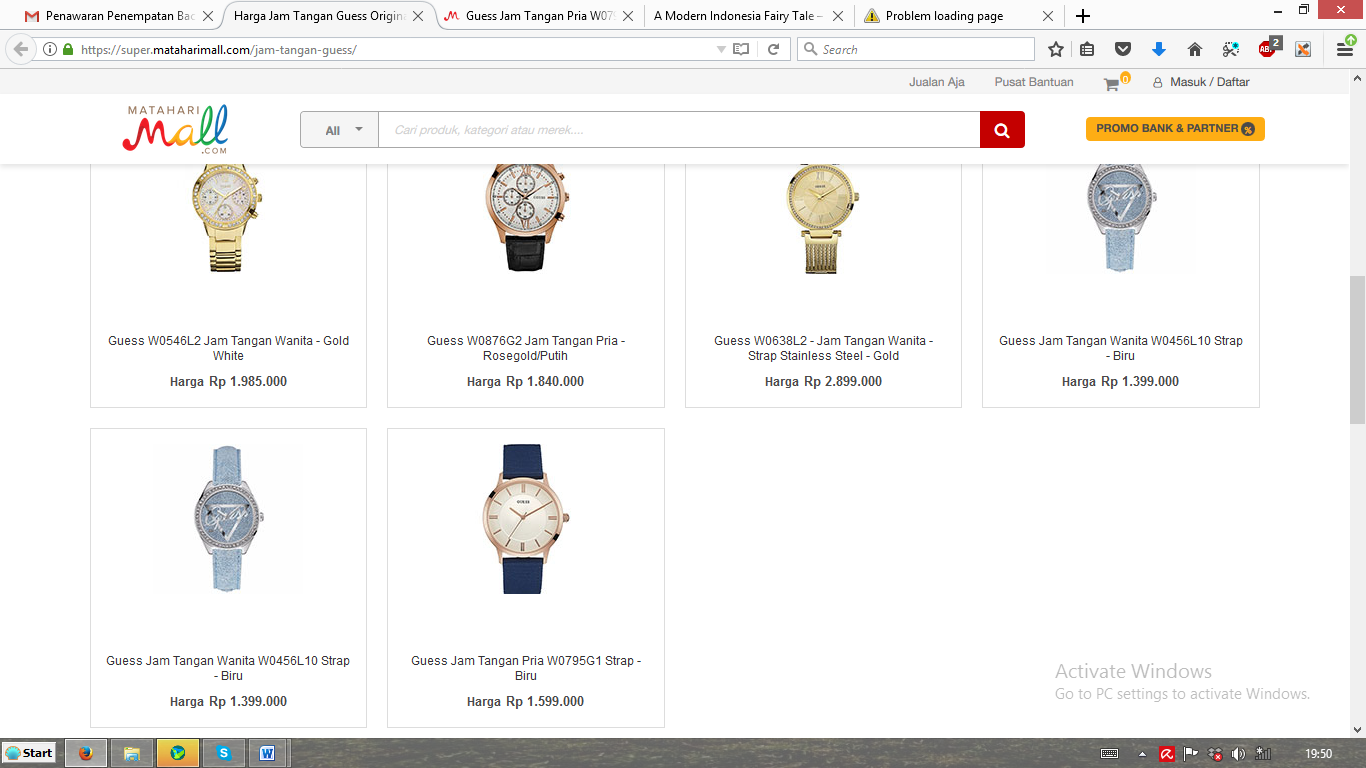Open Firefox hamburger menu
This screenshot has height=768, width=1366.
tap(1345, 49)
